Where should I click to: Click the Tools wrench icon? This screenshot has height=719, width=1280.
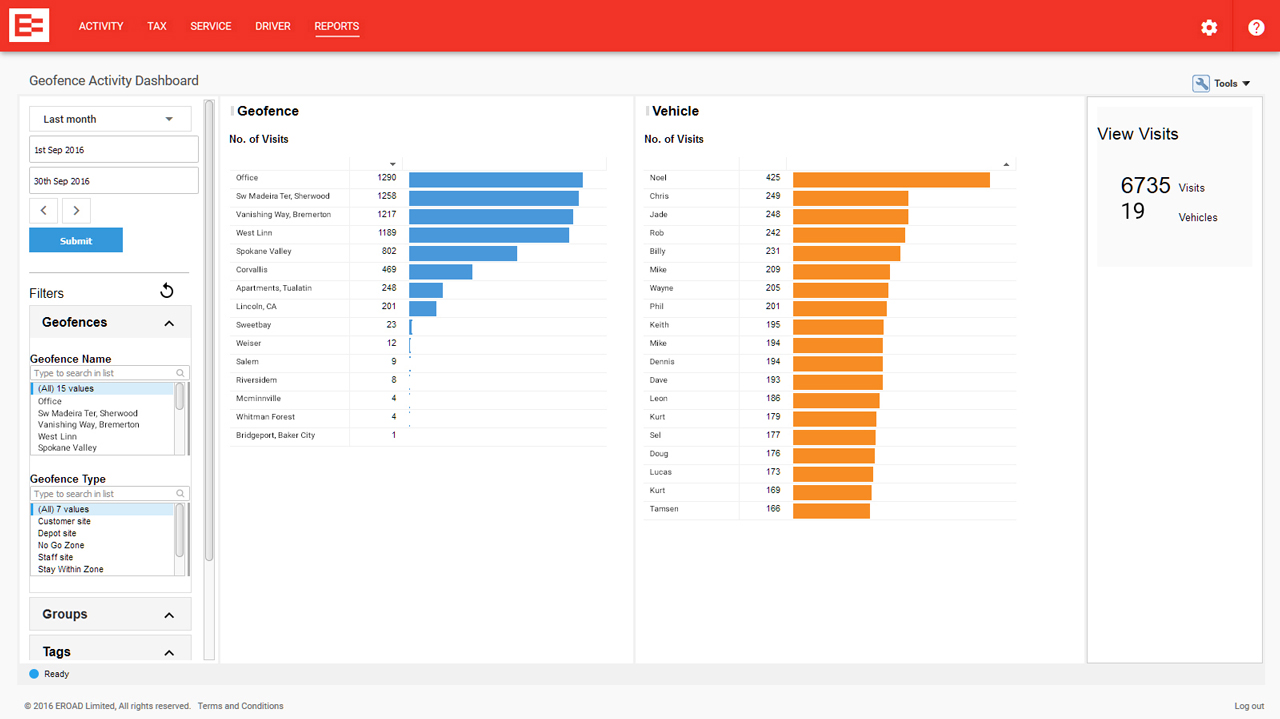[x=1201, y=84]
